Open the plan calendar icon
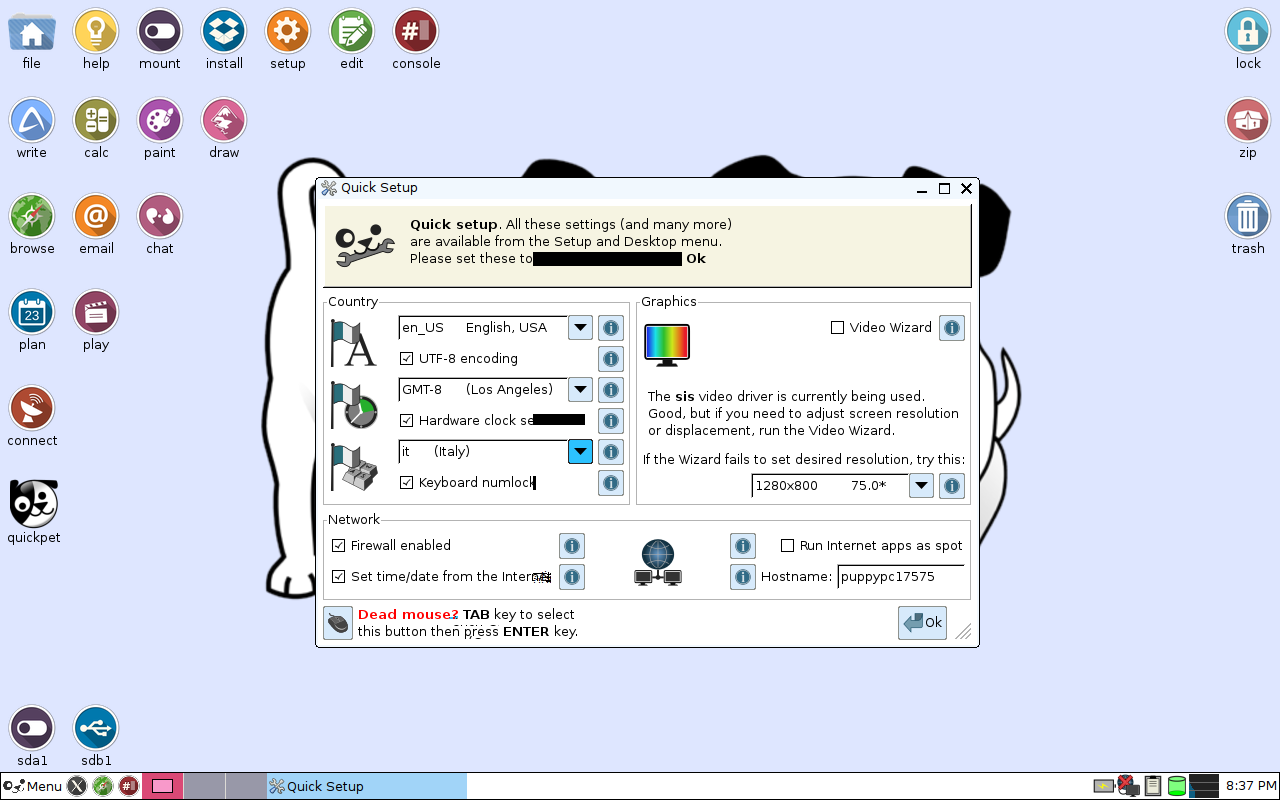 [32, 313]
